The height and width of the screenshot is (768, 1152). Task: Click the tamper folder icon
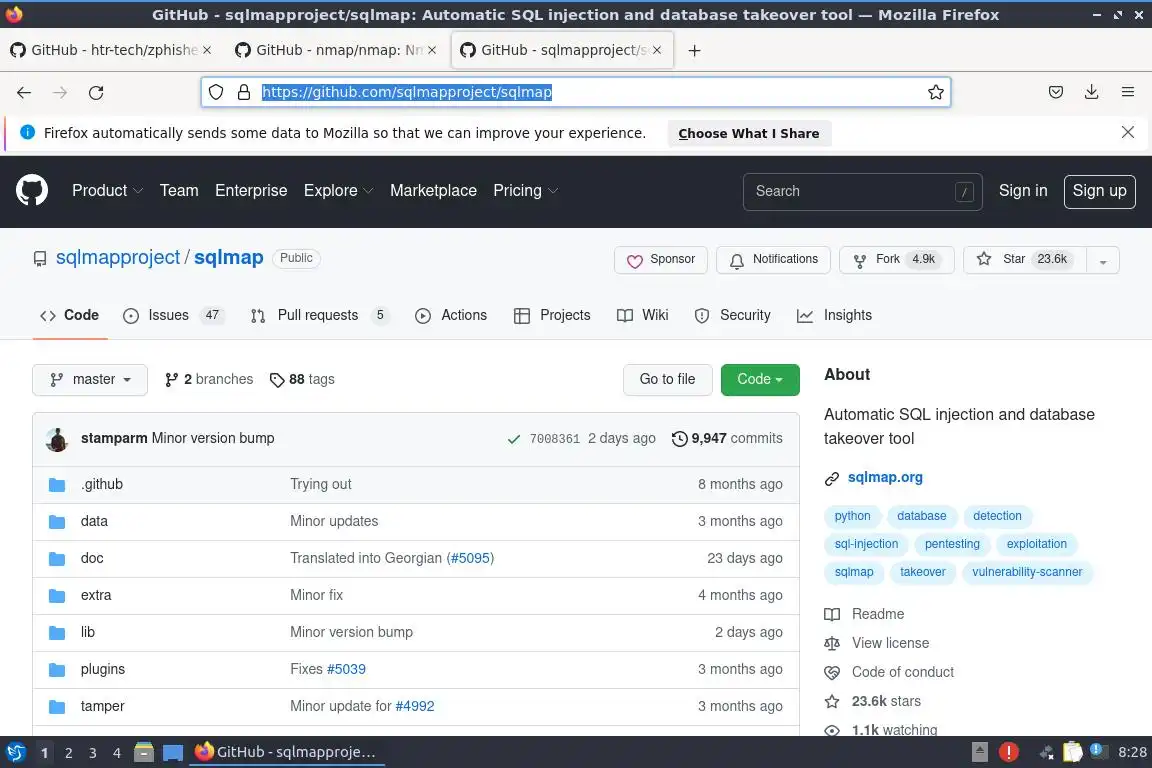(57, 707)
